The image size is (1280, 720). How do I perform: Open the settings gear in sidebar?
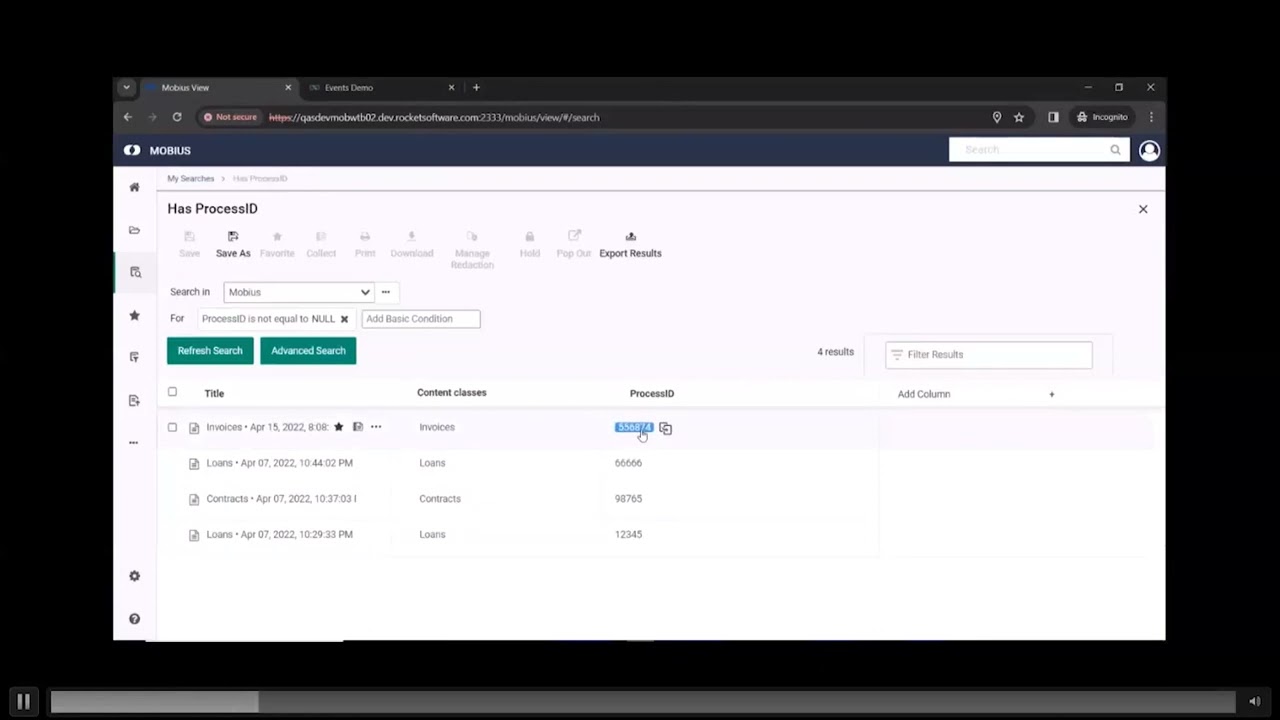134,576
